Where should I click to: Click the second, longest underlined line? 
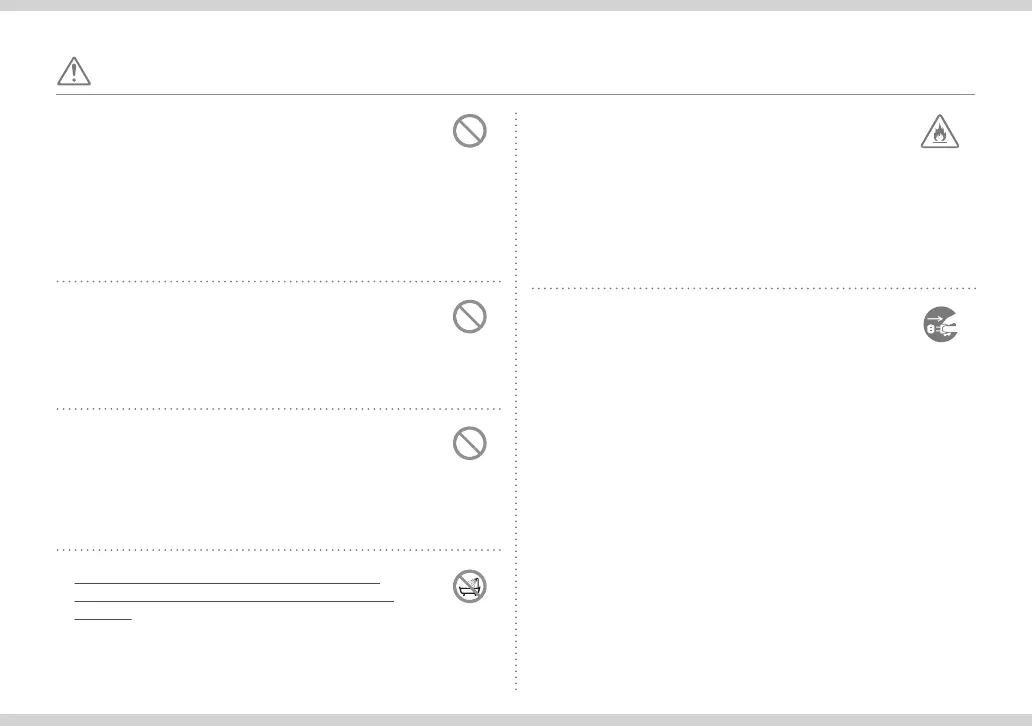234,601
